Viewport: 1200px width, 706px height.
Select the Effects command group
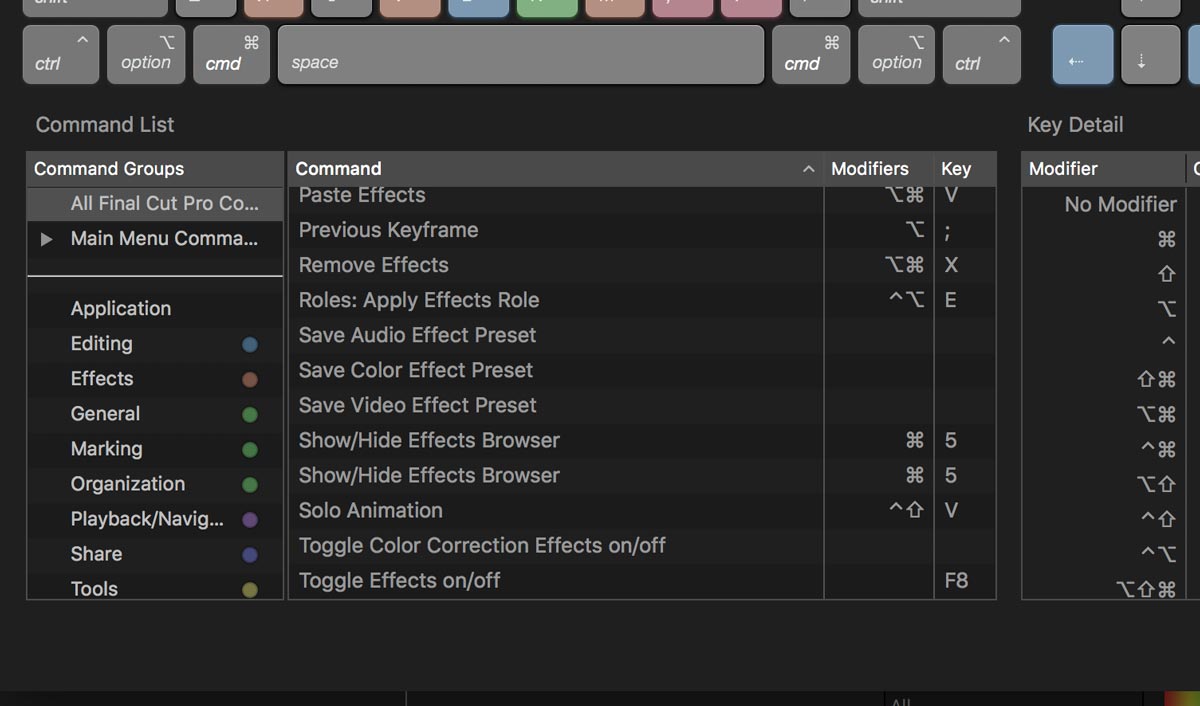tap(155, 378)
